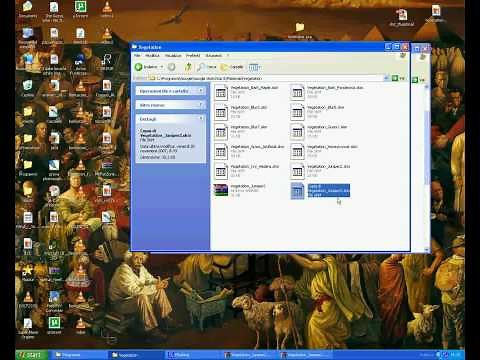Select the Vegetation_Juniper2.skm file
The width and height of the screenshot is (480, 360).
tap(320, 171)
